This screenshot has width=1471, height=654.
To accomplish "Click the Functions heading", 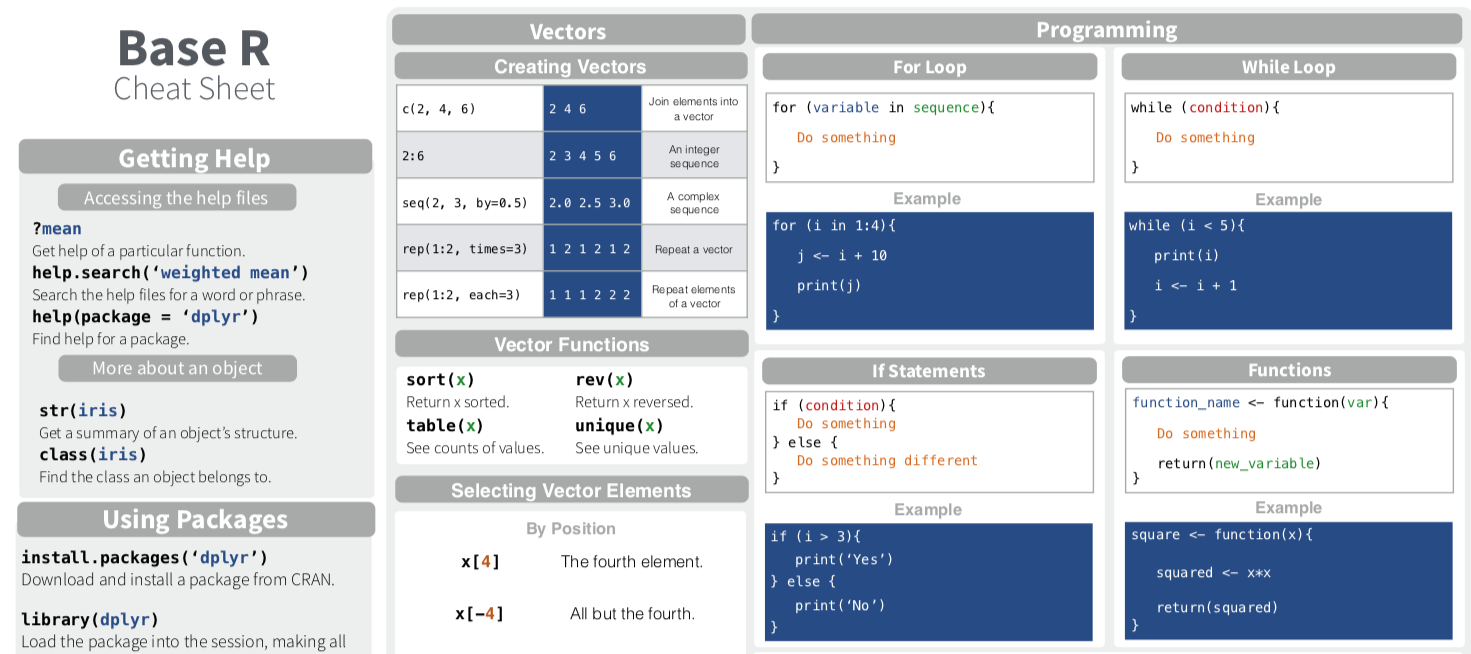I will [1289, 370].
